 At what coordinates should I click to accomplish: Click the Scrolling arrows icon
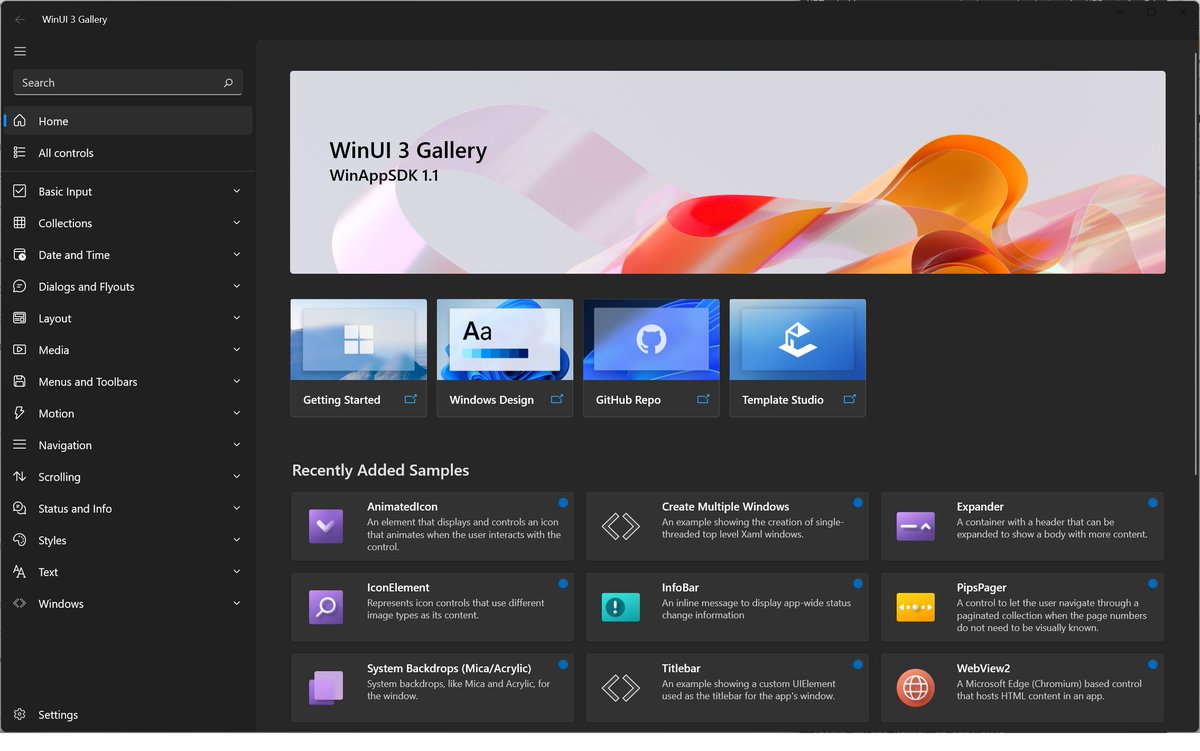(x=20, y=477)
